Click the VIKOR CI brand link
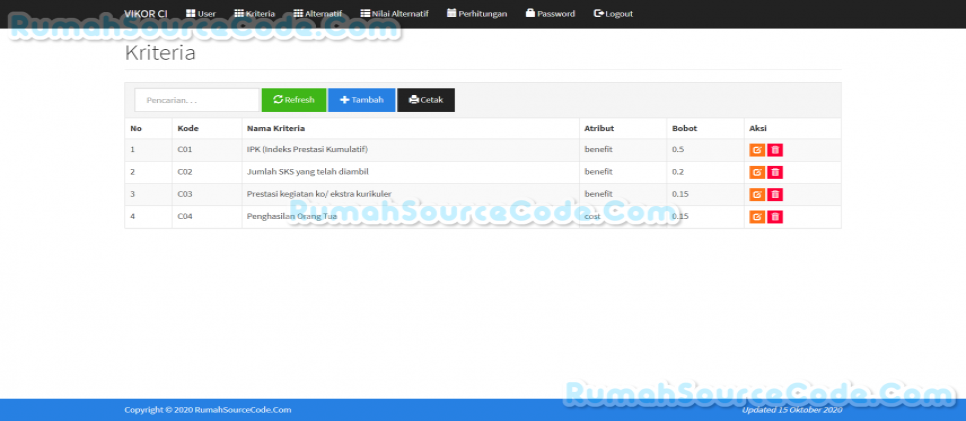The height and width of the screenshot is (421, 966). click(145, 14)
